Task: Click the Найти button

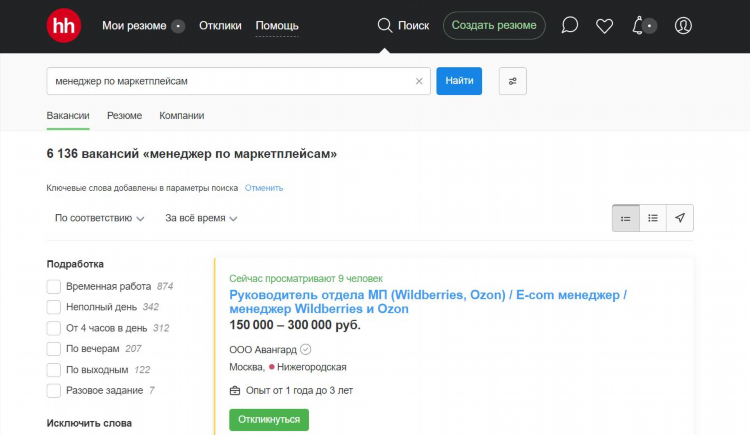Action: tap(459, 81)
